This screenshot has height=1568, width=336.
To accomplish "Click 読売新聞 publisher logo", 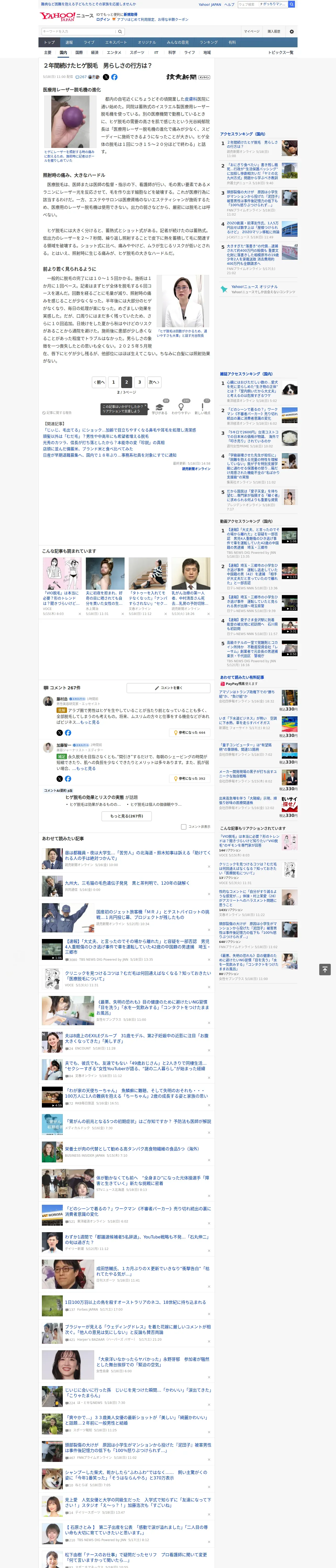I will pyautogui.click(x=181, y=77).
